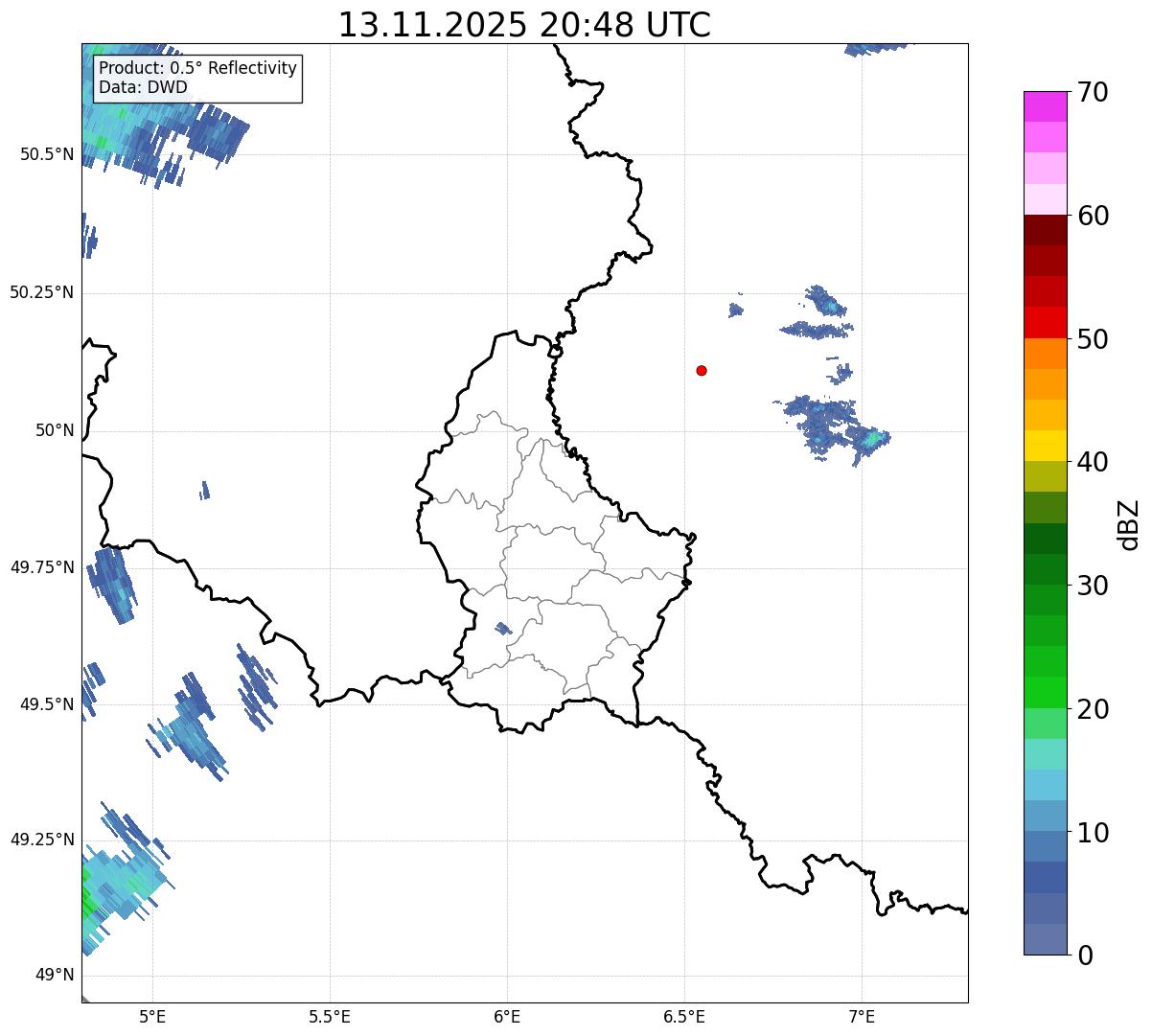
Task: Select the dark maroon band just below 60
Action: pos(1046,230)
